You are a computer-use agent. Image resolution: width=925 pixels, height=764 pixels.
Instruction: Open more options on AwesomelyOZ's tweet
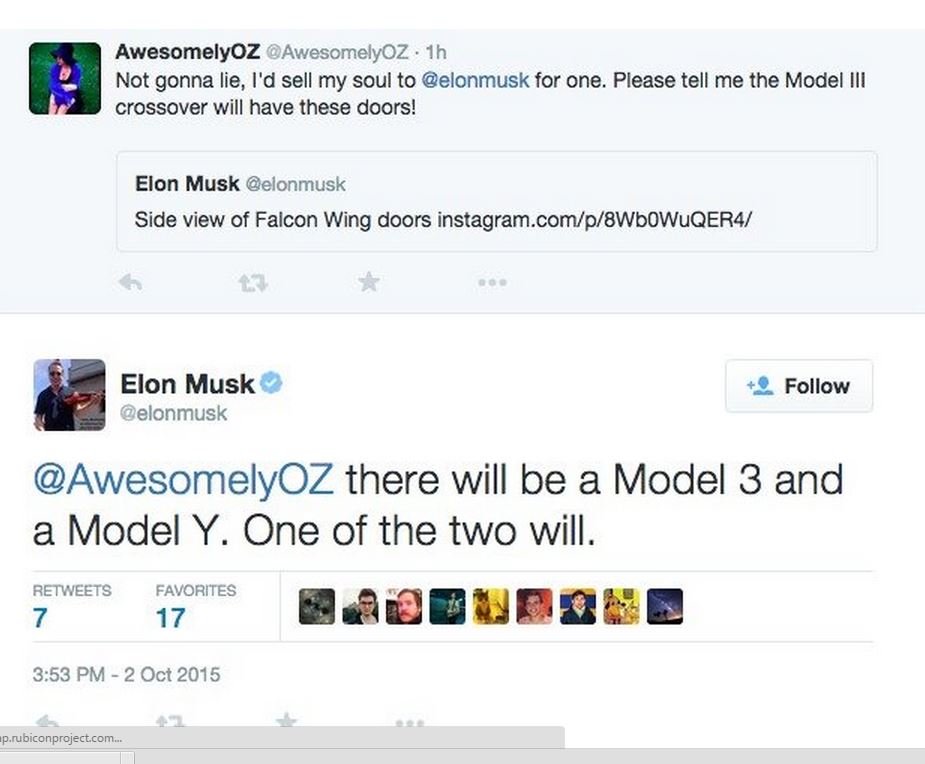pyautogui.click(x=493, y=283)
